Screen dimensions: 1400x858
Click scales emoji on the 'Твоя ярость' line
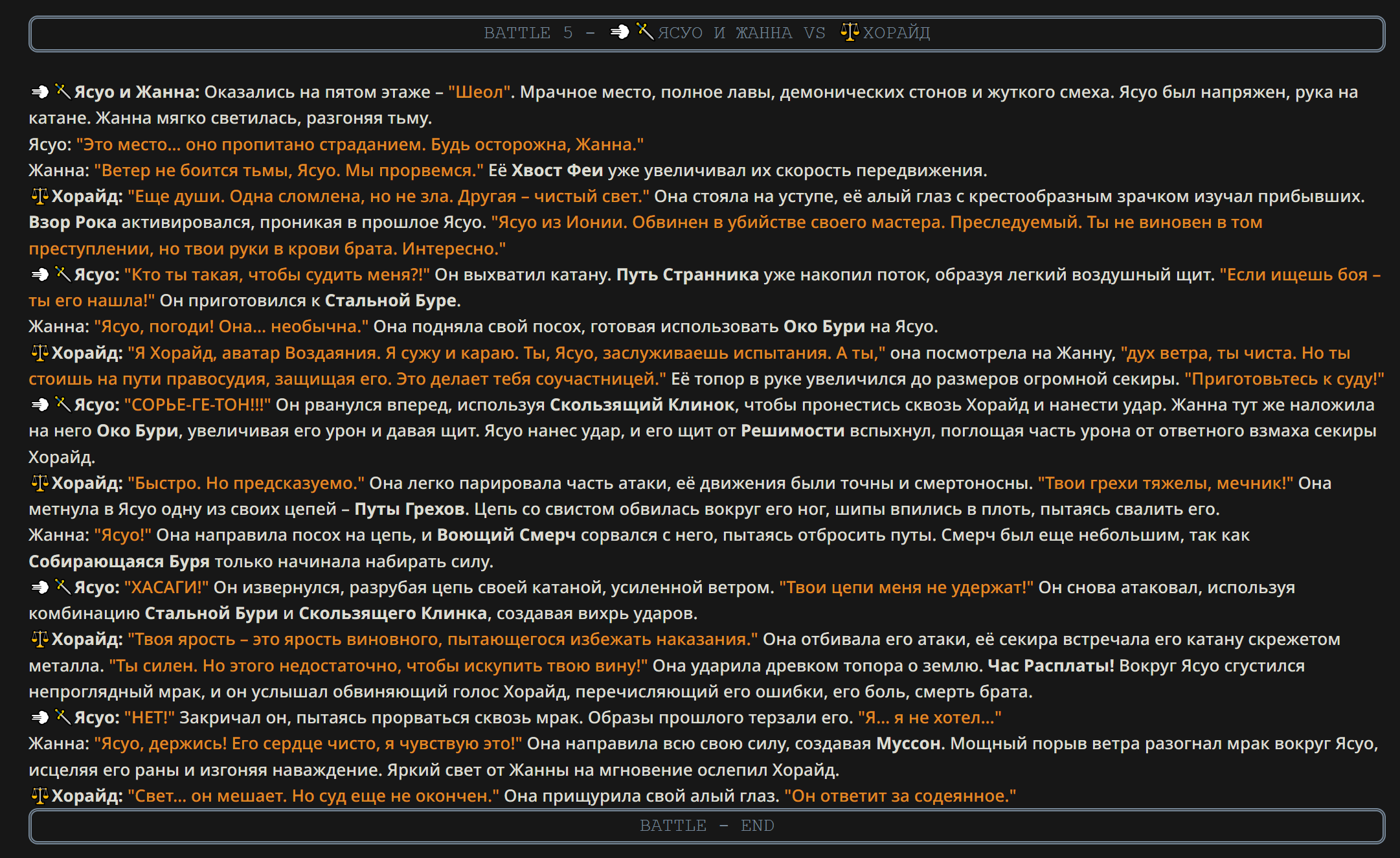pyautogui.click(x=40, y=639)
